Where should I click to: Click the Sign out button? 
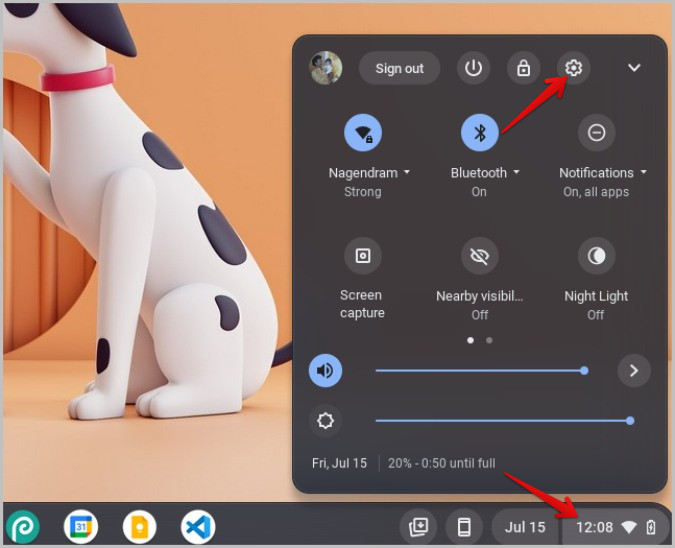pos(399,68)
